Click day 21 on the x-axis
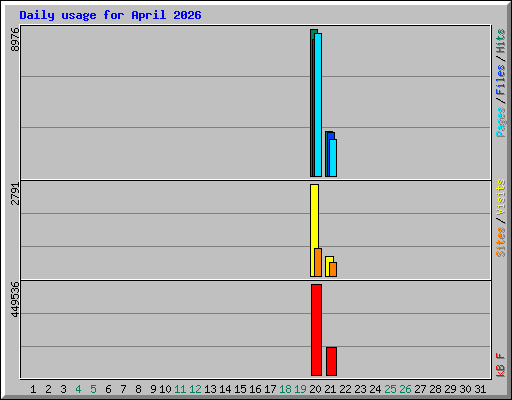Image resolution: width=512 pixels, height=400 pixels. click(x=330, y=389)
